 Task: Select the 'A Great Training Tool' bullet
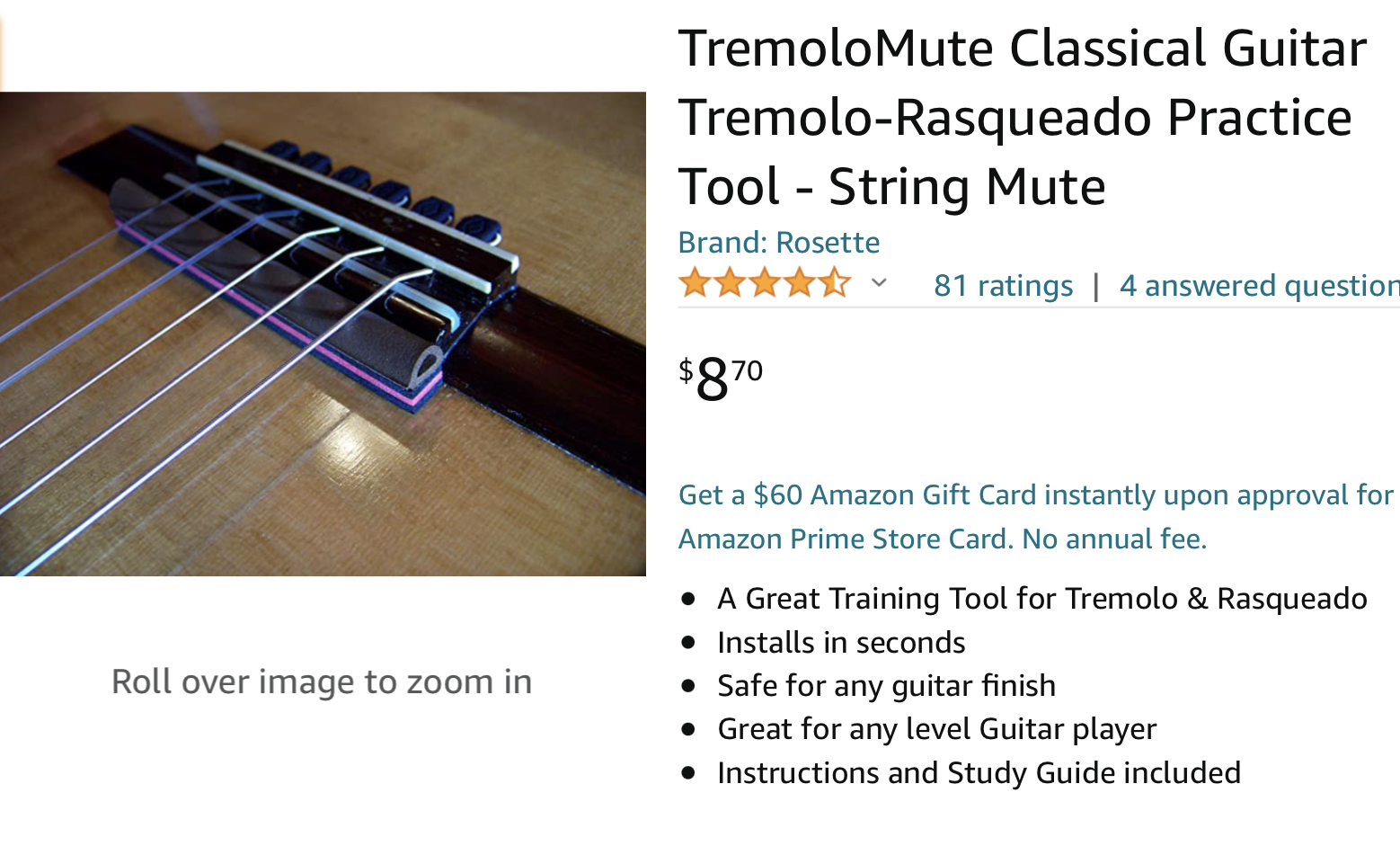(x=1041, y=599)
